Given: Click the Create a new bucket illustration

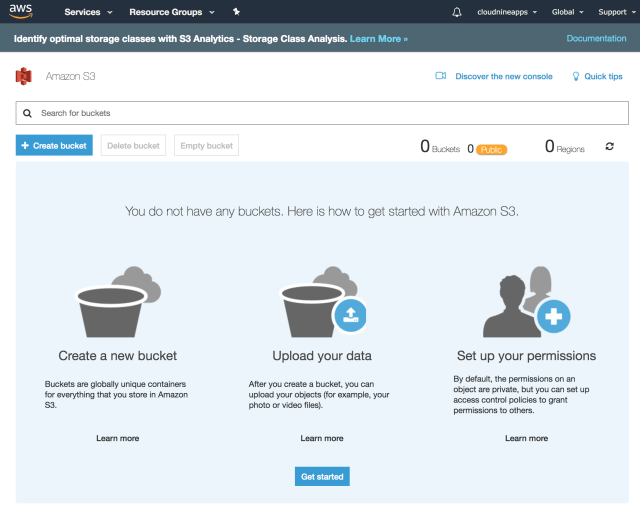Looking at the screenshot, I should pyautogui.click(x=118, y=302).
